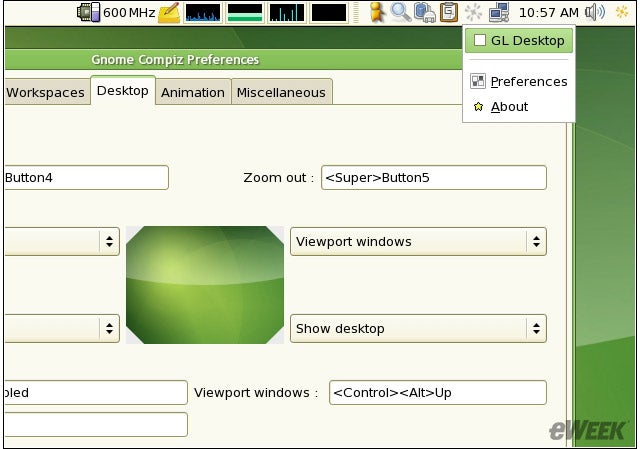Click the field ending in 'bled'

[x=96, y=393]
